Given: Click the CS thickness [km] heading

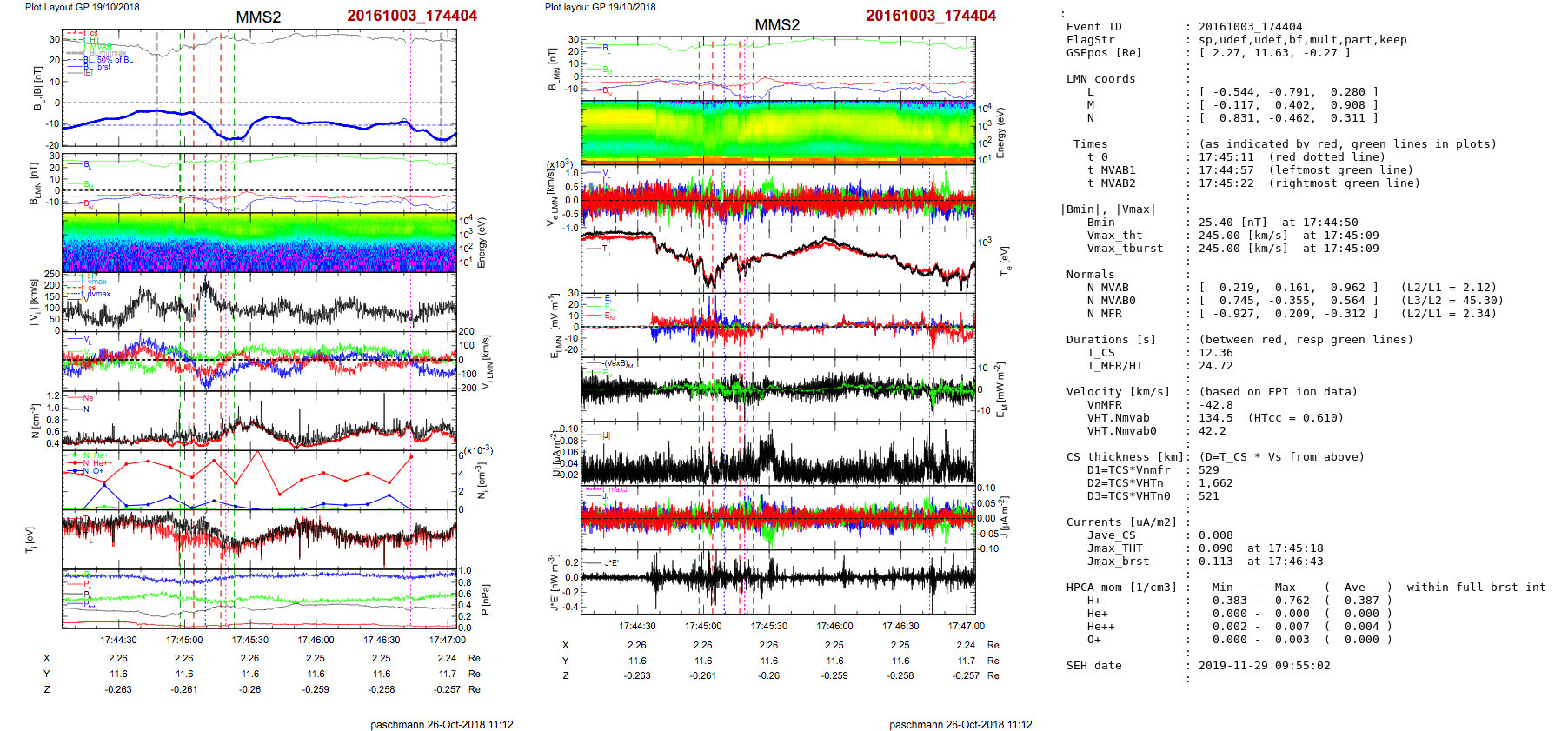Looking at the screenshot, I should [x=1125, y=457].
